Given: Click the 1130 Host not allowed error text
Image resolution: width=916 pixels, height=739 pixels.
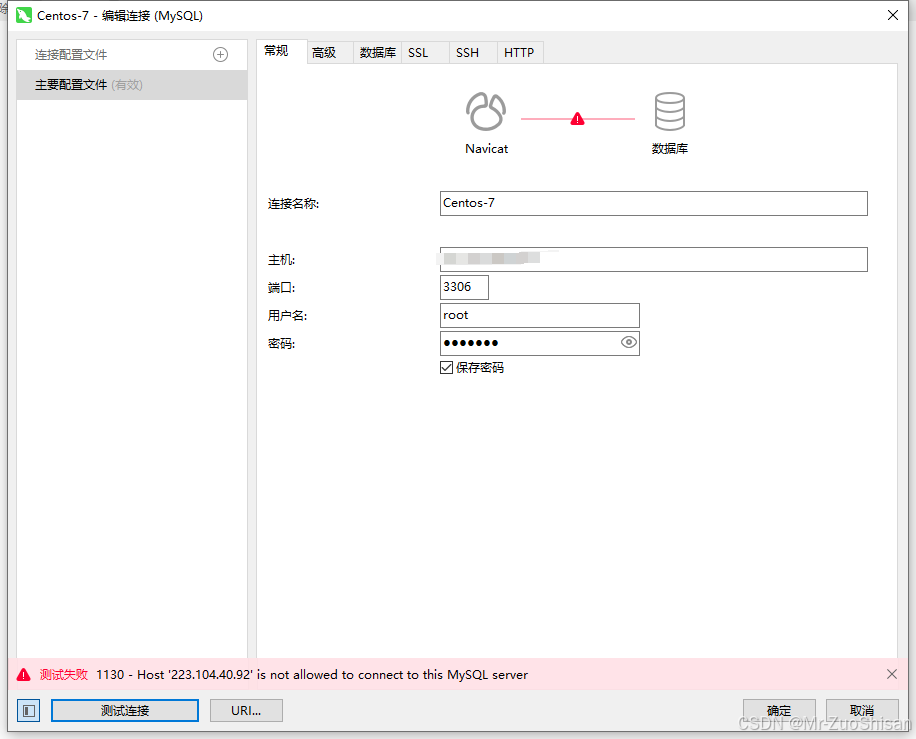Looking at the screenshot, I should 312,675.
